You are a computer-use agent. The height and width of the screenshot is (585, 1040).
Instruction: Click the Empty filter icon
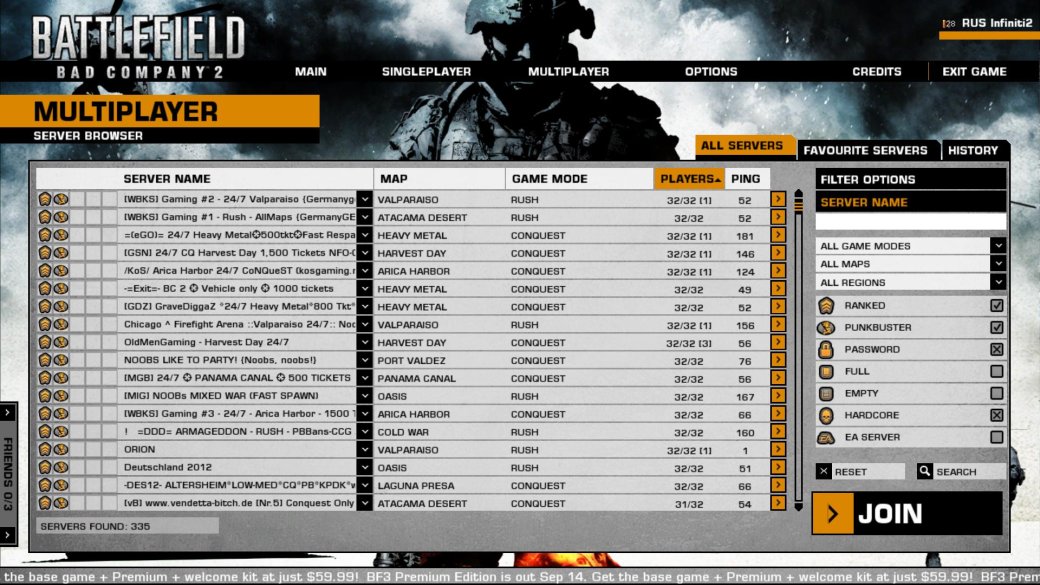[x=826, y=393]
